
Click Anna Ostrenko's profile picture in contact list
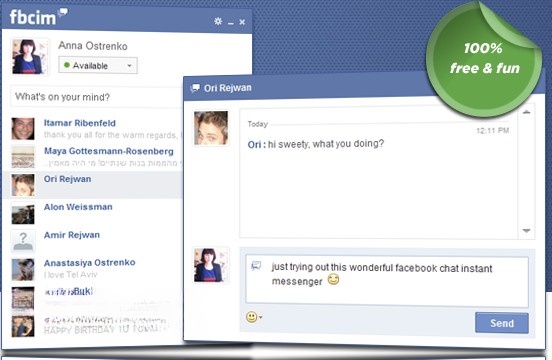click(x=29, y=57)
